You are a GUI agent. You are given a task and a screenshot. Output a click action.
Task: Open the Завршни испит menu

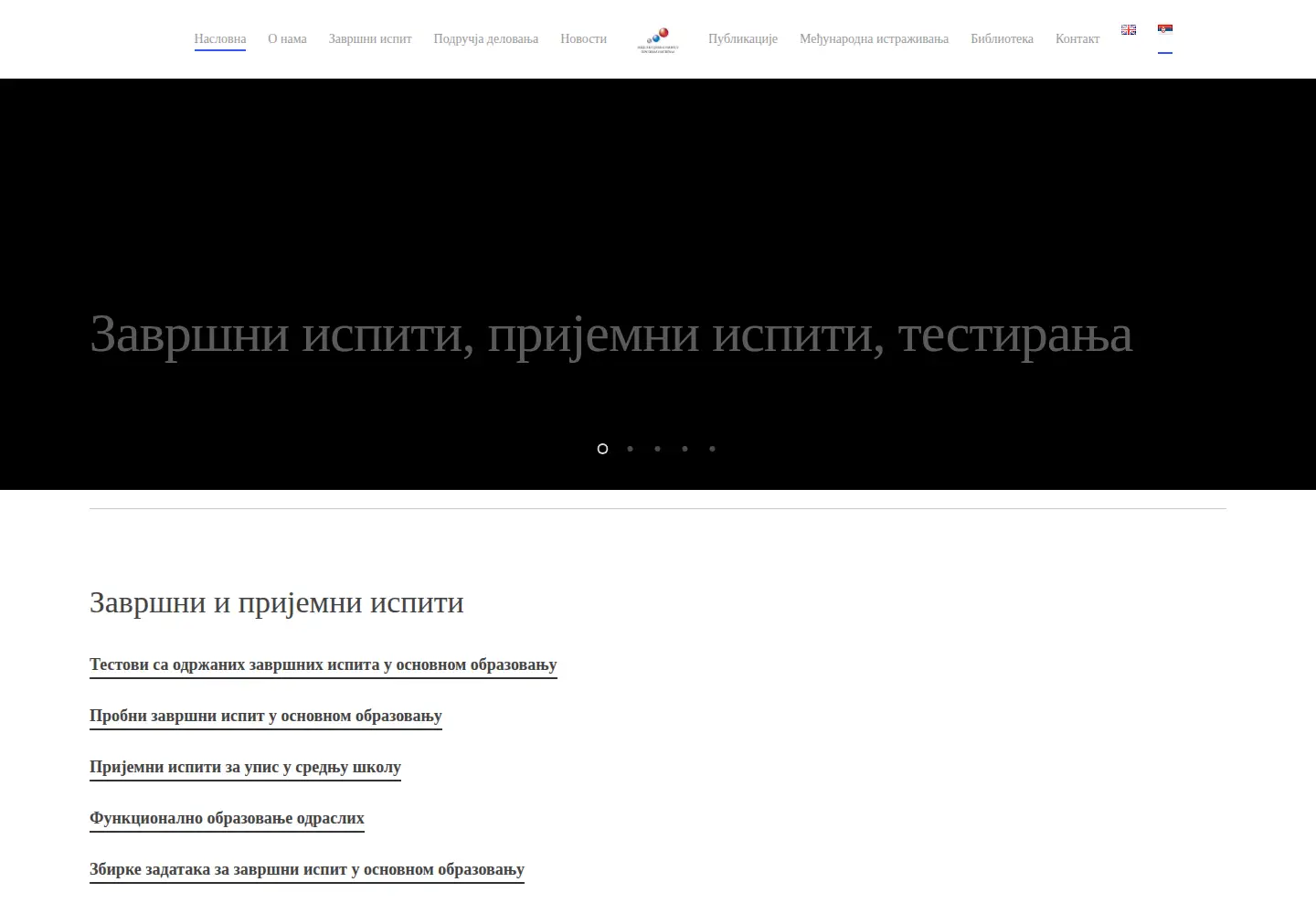pos(370,39)
